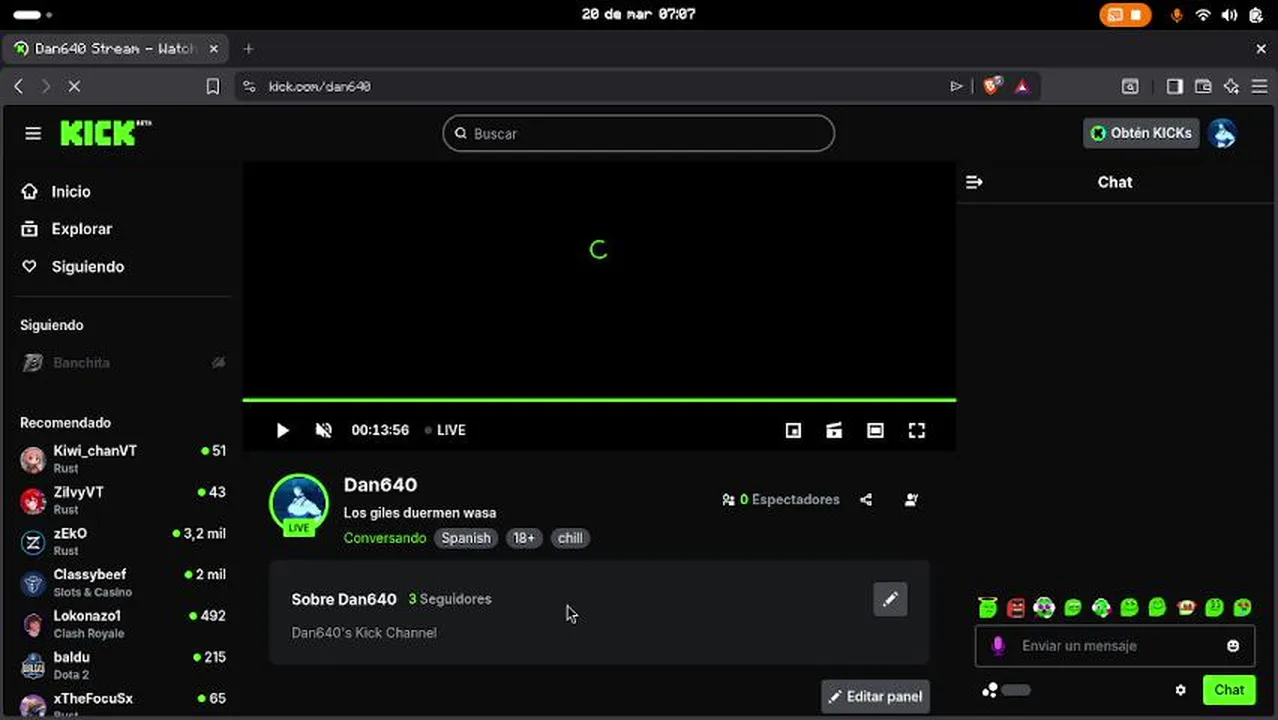Open the emoji picker in chat
Image resolution: width=1278 pixels, height=720 pixels.
tap(1233, 646)
